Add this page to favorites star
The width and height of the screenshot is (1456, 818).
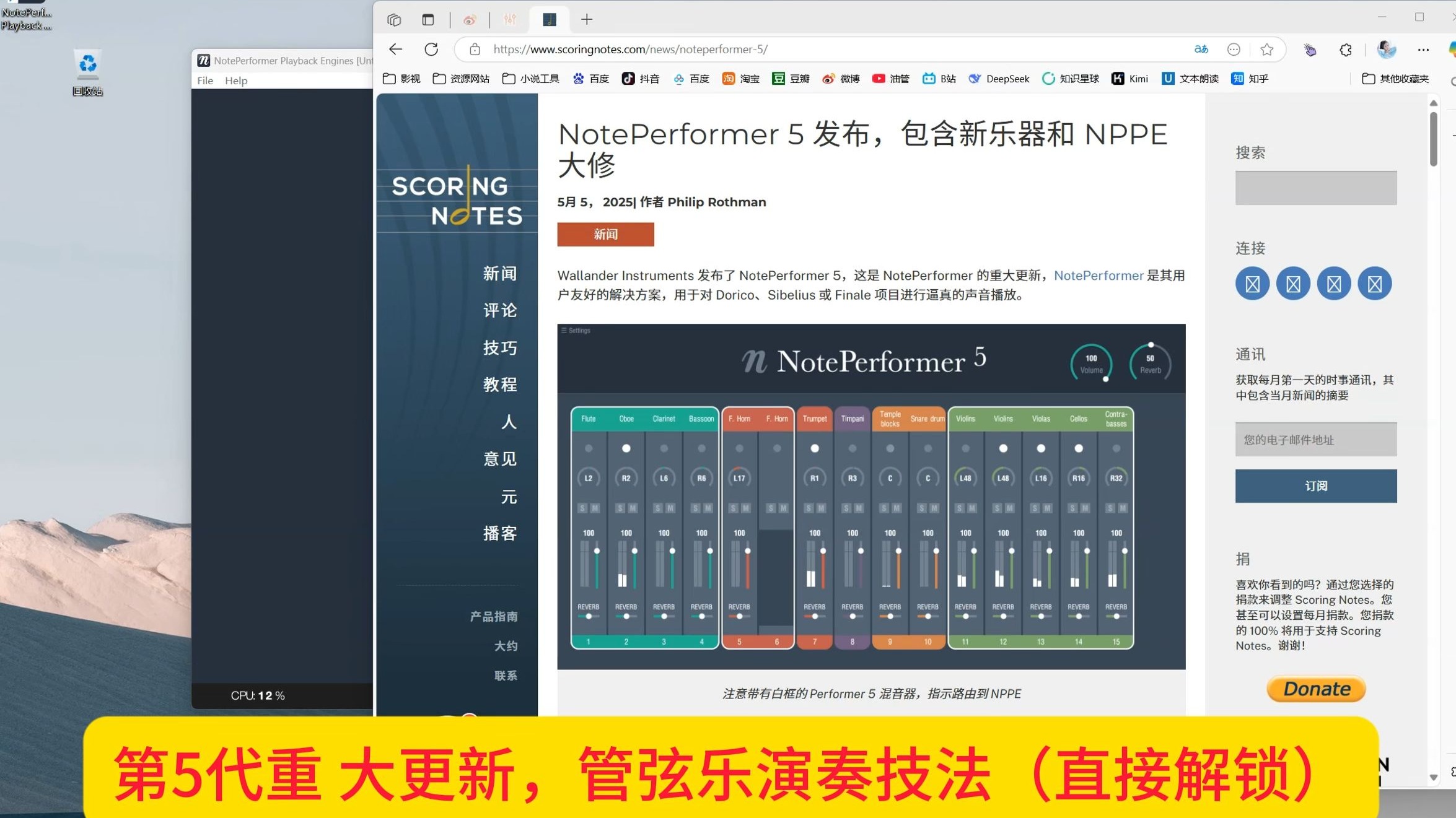pos(1267,50)
